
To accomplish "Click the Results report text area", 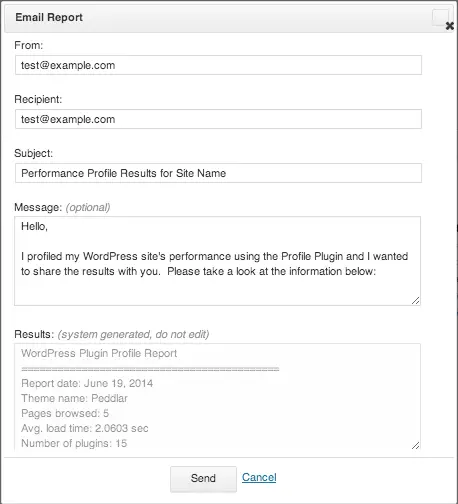I will pyautogui.click(x=217, y=397).
